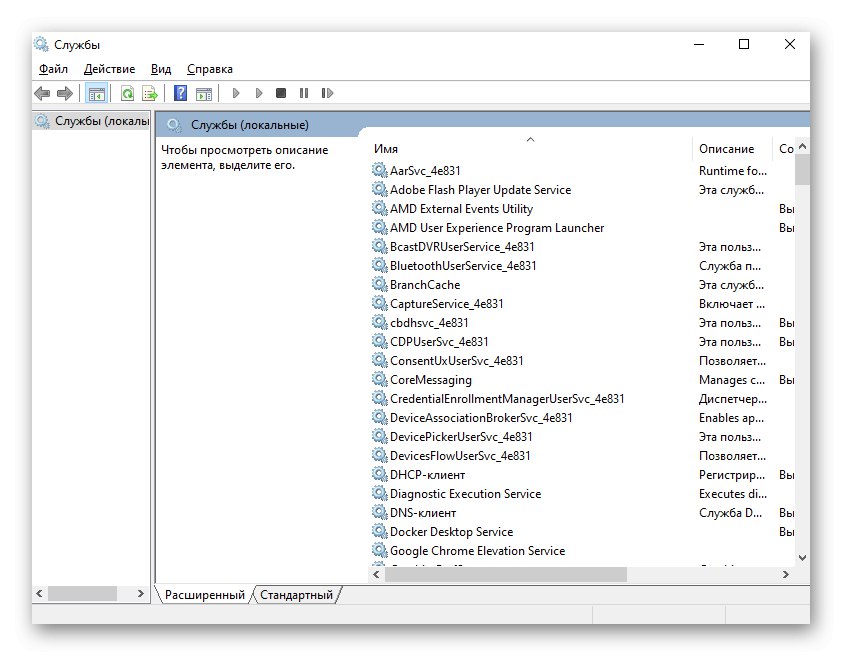Switch to the Стандартный tab
Image resolution: width=842 pixels, height=656 pixels.
(x=297, y=594)
